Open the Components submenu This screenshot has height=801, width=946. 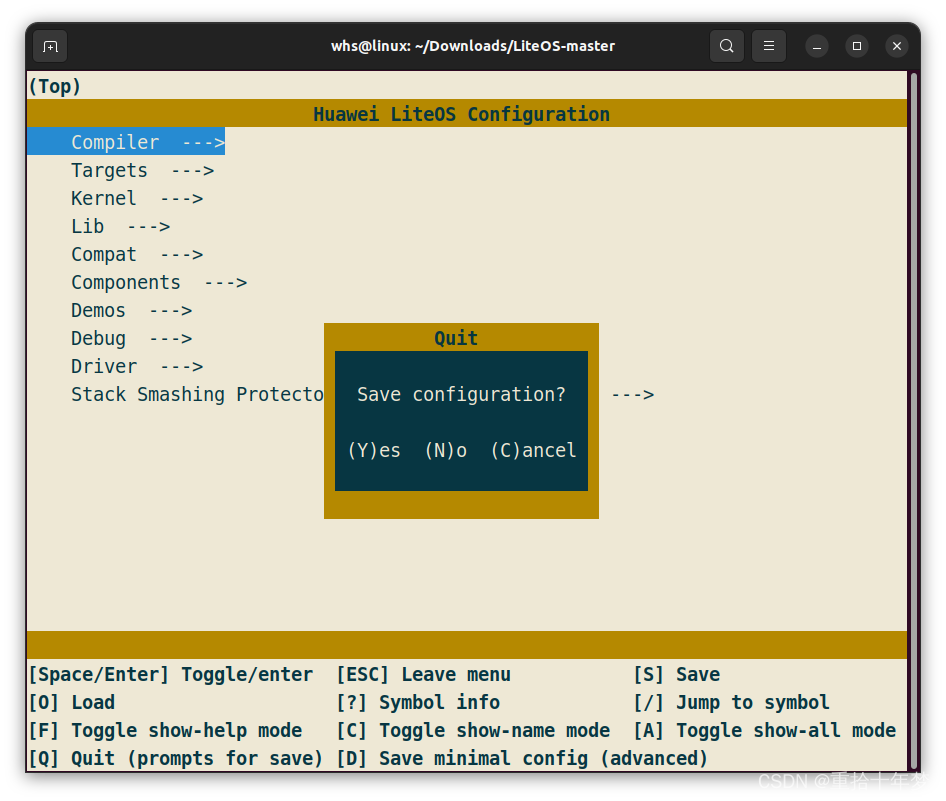pos(159,282)
